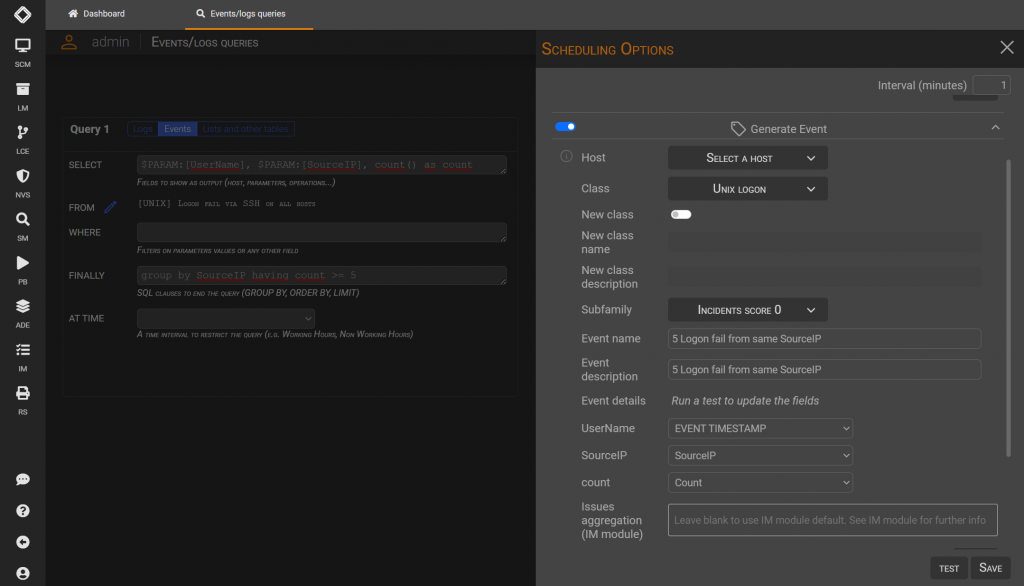Click the Run a test to update text

coord(745,400)
